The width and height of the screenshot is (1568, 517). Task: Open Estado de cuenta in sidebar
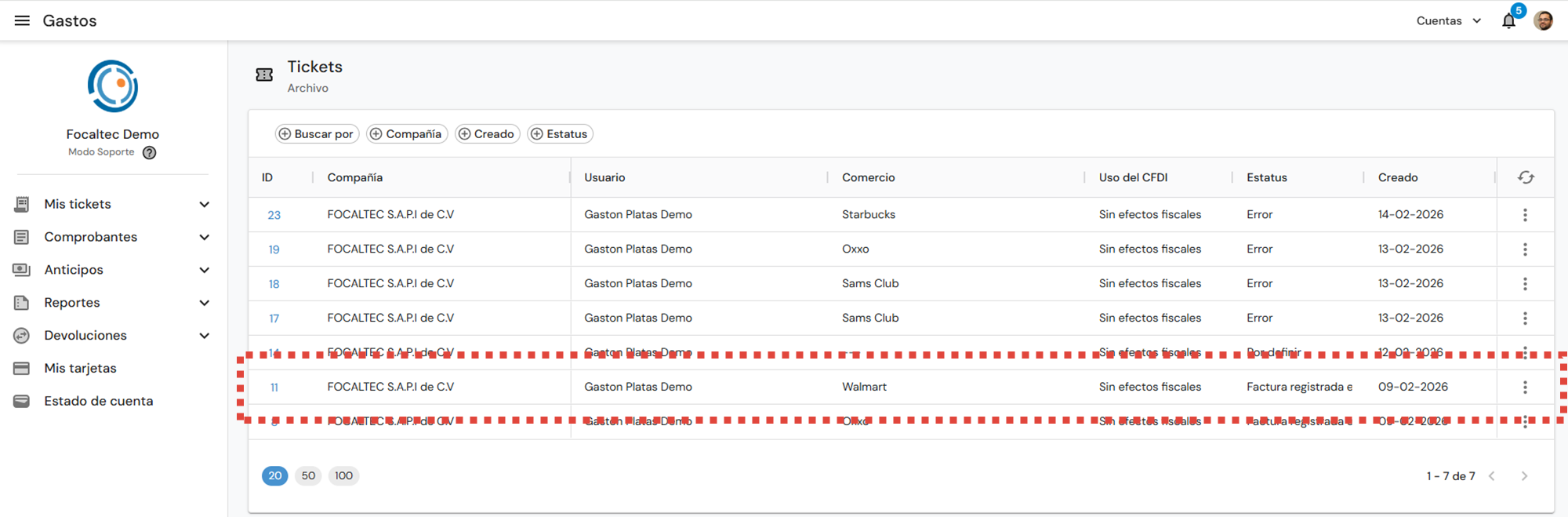coord(99,401)
